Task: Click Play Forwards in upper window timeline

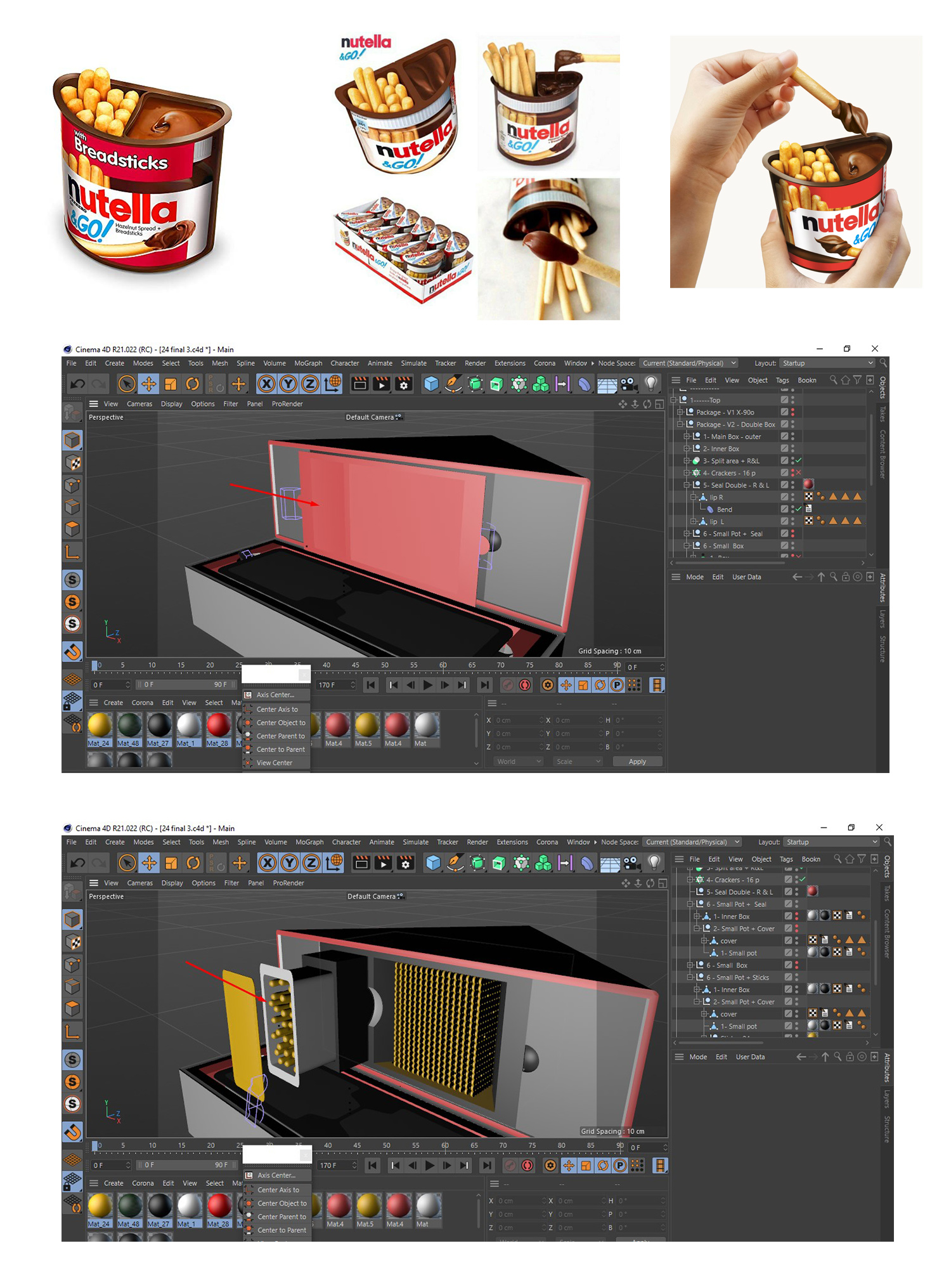Action: point(427,685)
